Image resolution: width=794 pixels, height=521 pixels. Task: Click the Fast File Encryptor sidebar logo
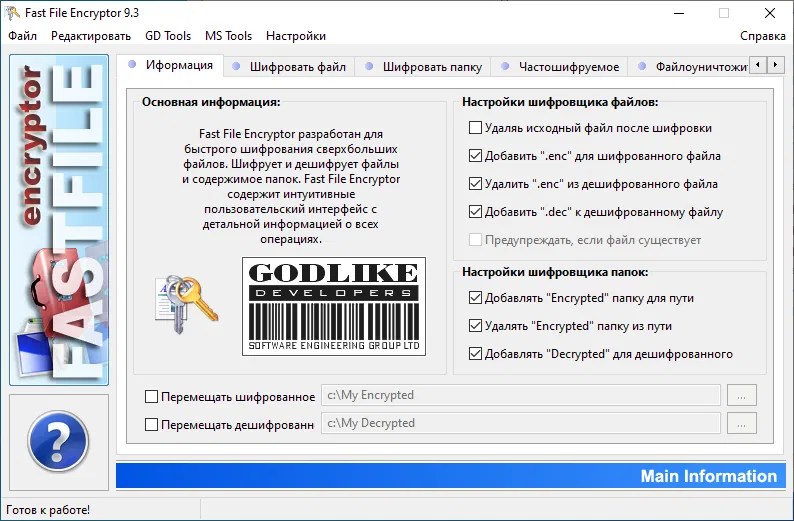point(59,220)
